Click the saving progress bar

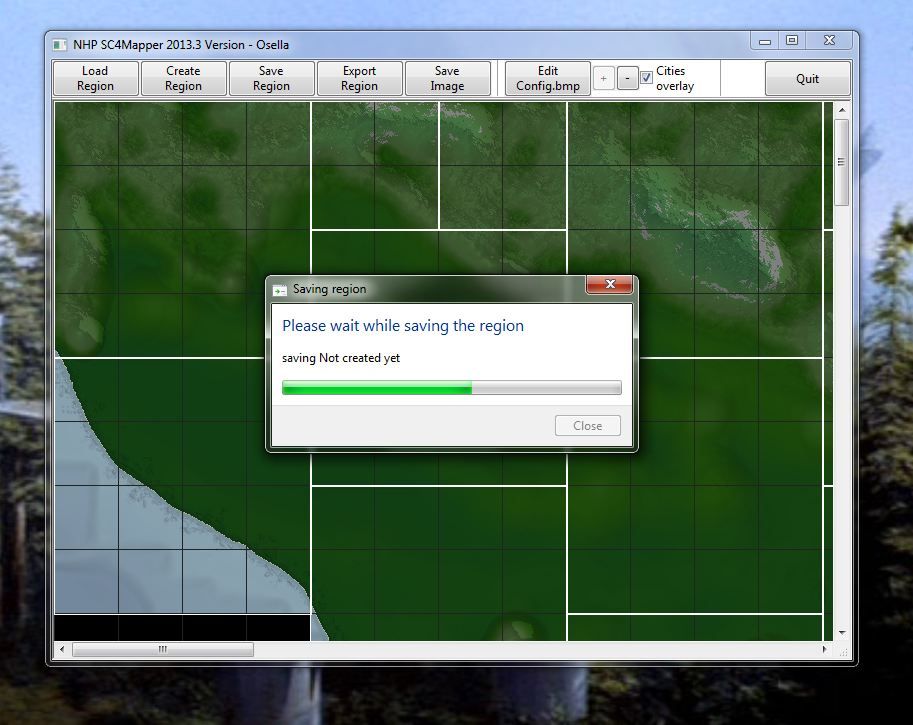pyautogui.click(x=452, y=388)
